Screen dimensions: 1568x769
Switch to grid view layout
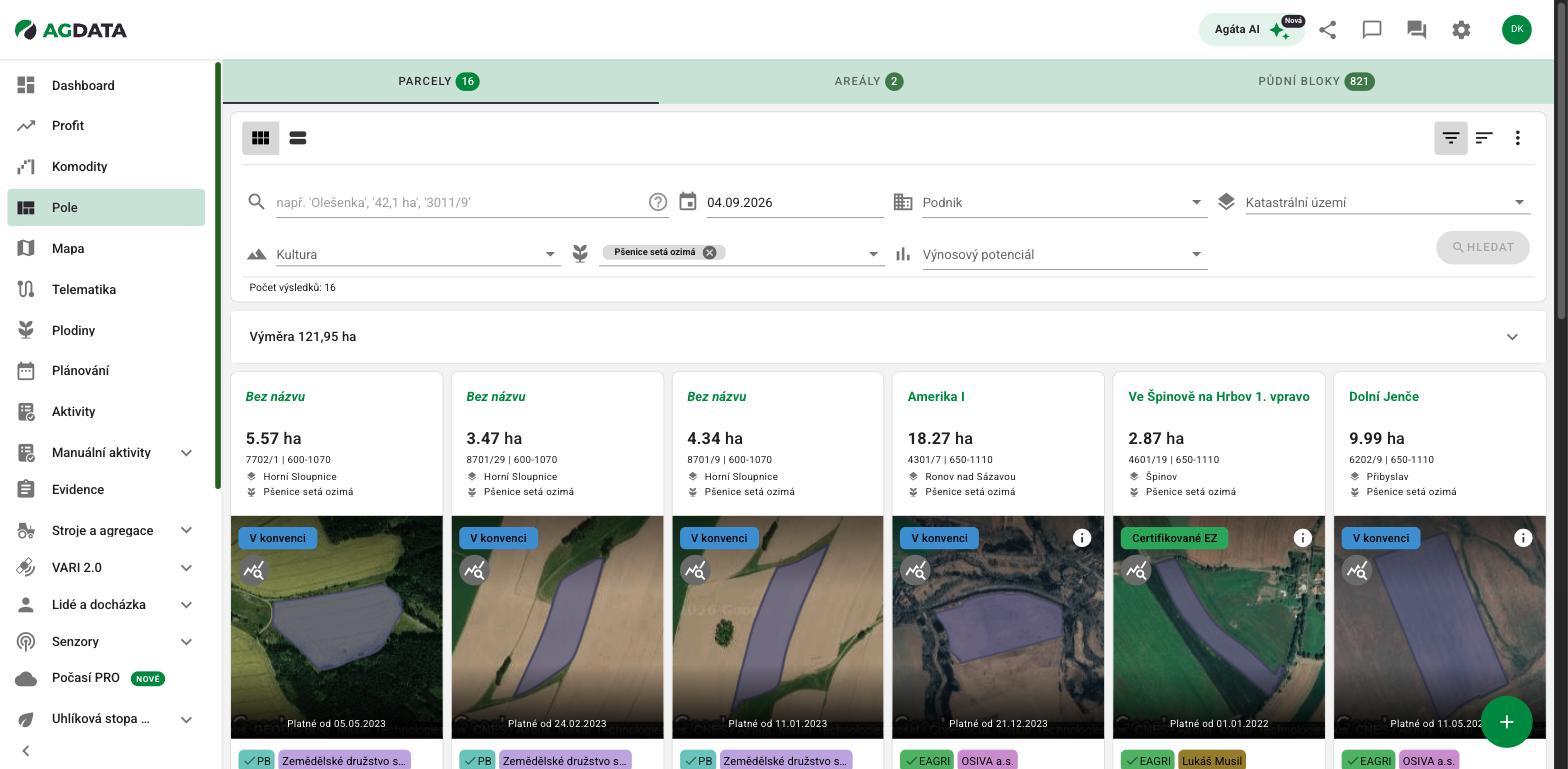pyautogui.click(x=261, y=138)
